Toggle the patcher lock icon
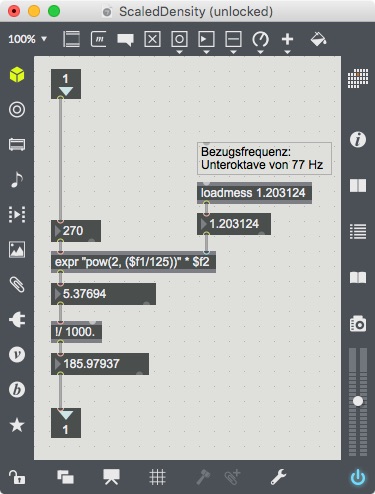 [16, 477]
